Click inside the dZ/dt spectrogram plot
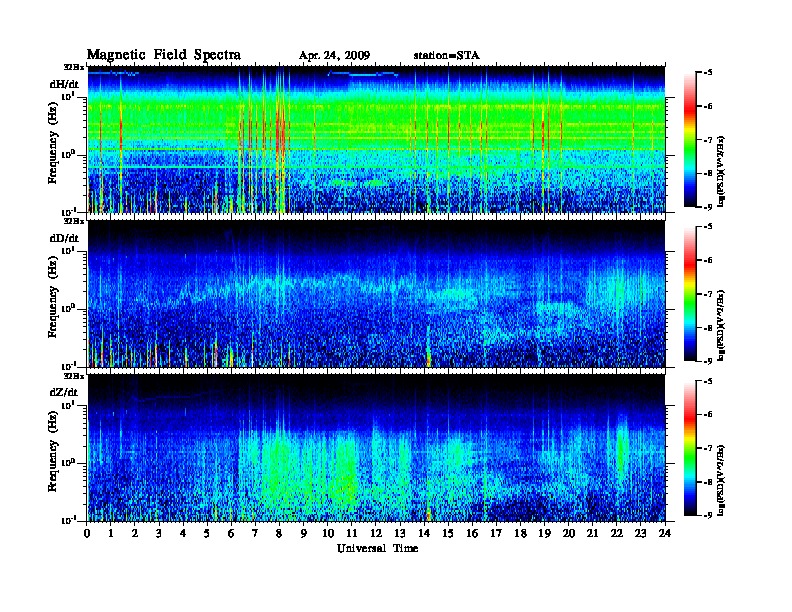The width and height of the screenshot is (792, 612). point(376,448)
